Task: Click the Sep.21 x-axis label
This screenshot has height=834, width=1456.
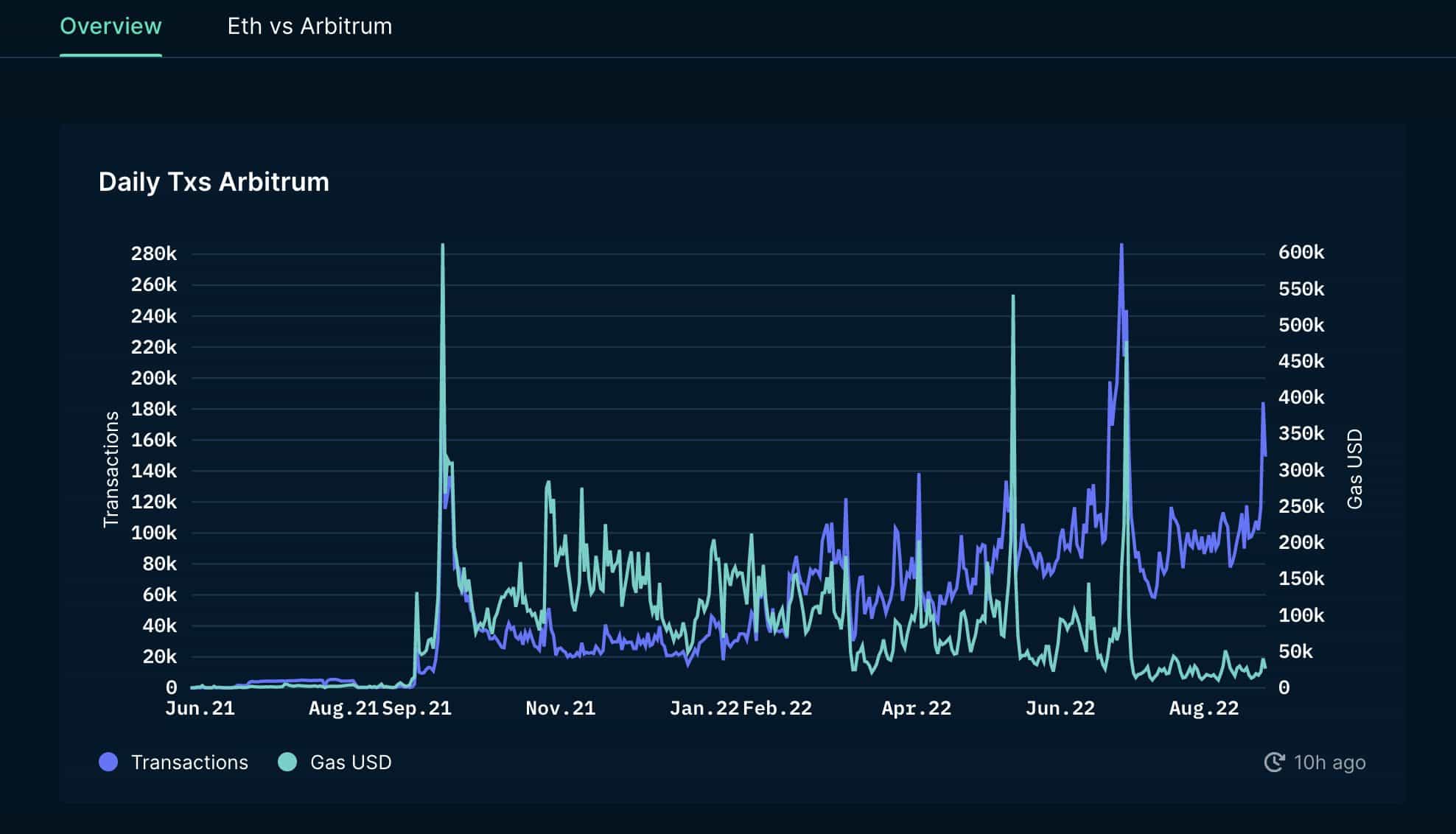Action: 416,708
